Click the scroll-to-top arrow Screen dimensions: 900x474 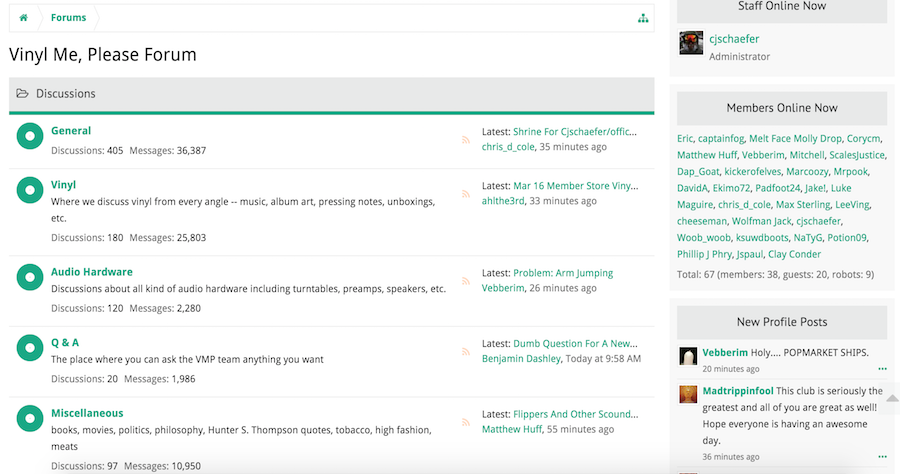click(x=893, y=398)
